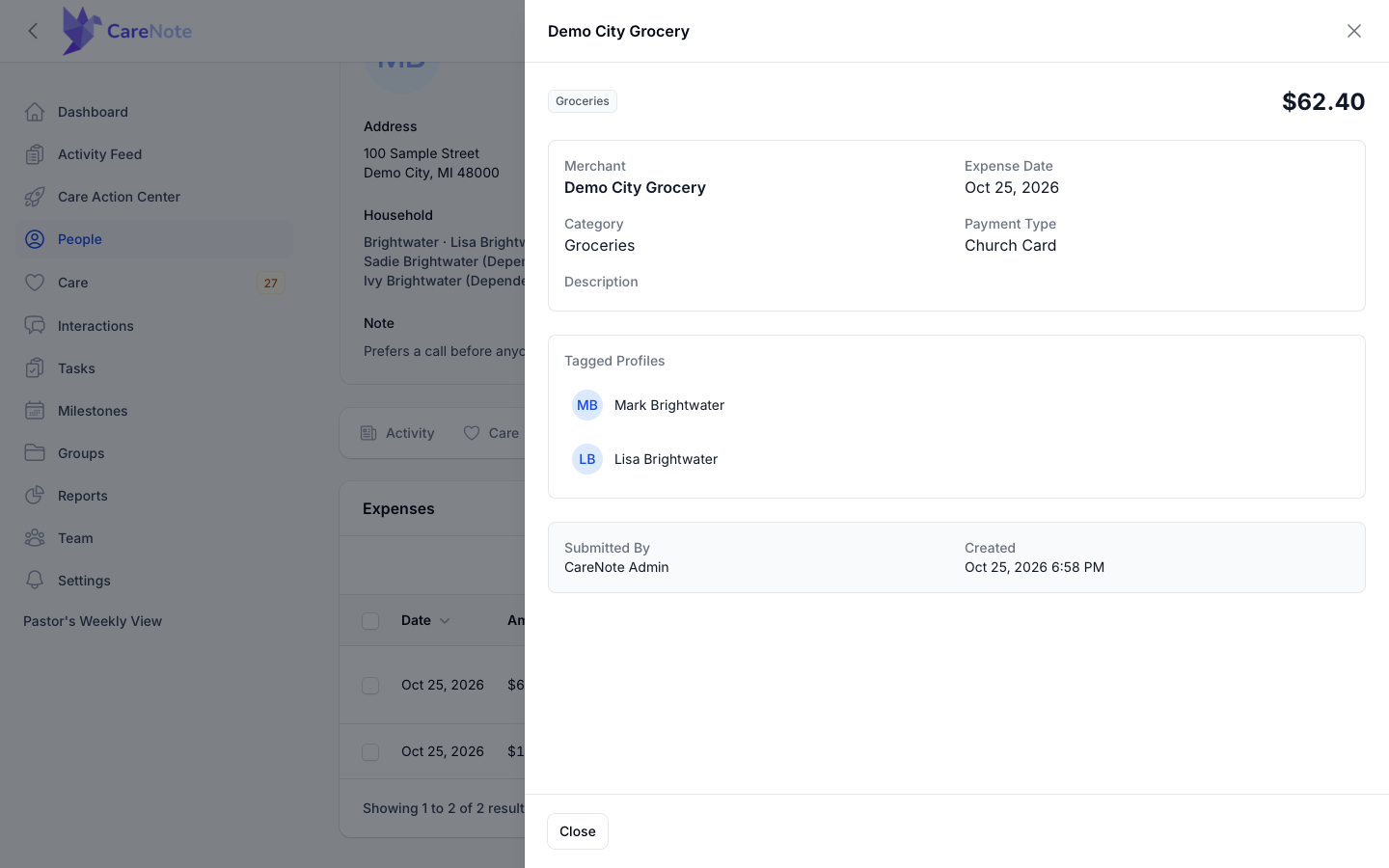Click the Team people icon
The height and width of the screenshot is (868, 1389).
pos(35,538)
